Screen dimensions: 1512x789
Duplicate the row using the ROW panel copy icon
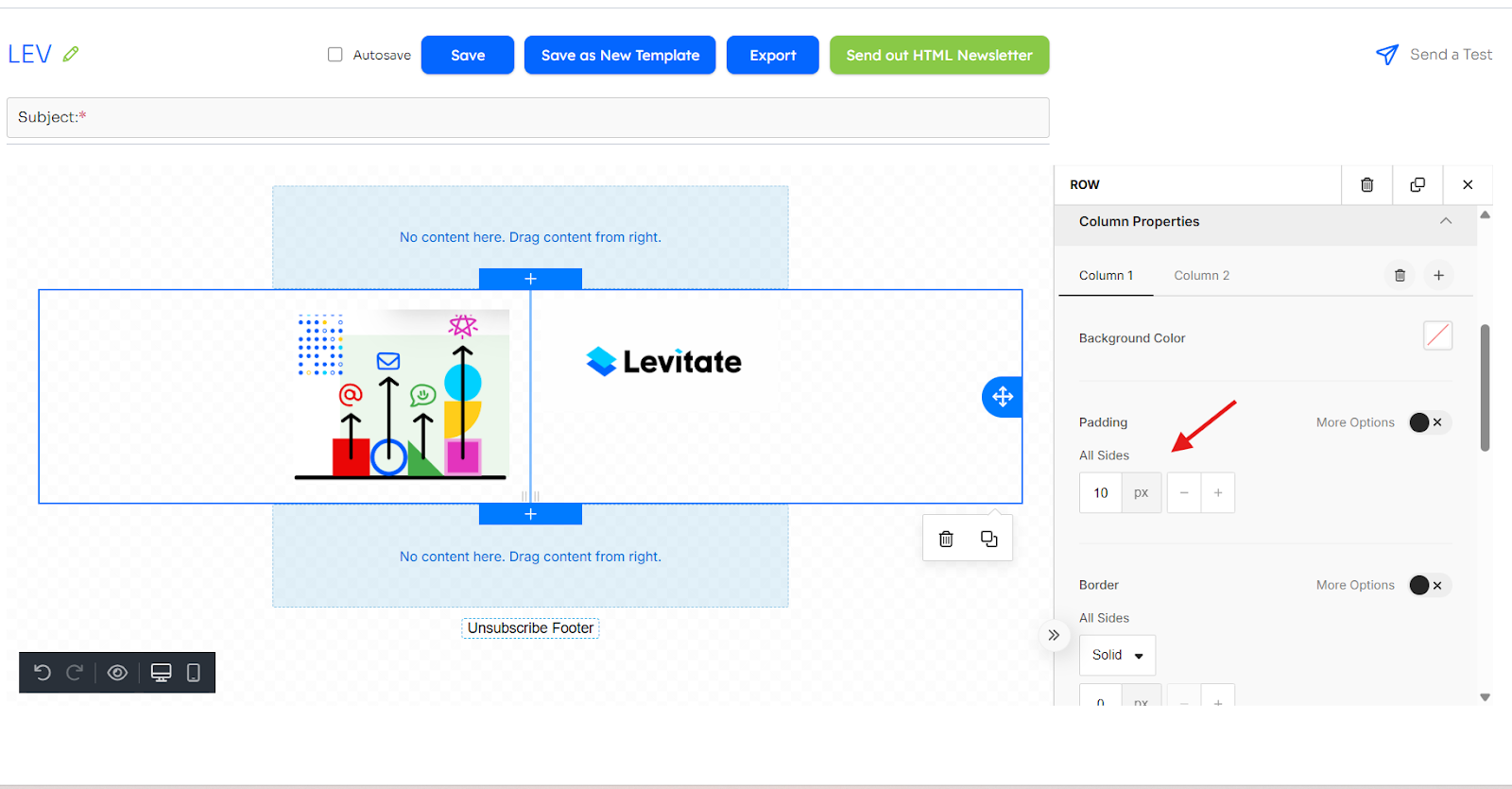pyautogui.click(x=1417, y=184)
